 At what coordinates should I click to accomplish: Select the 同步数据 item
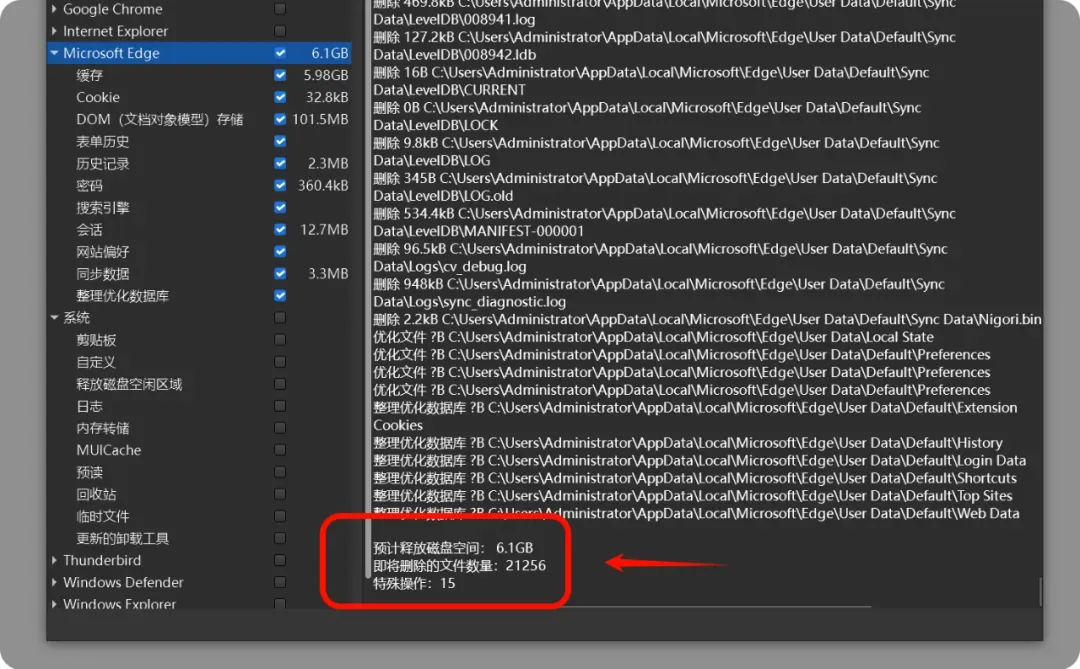pos(103,274)
